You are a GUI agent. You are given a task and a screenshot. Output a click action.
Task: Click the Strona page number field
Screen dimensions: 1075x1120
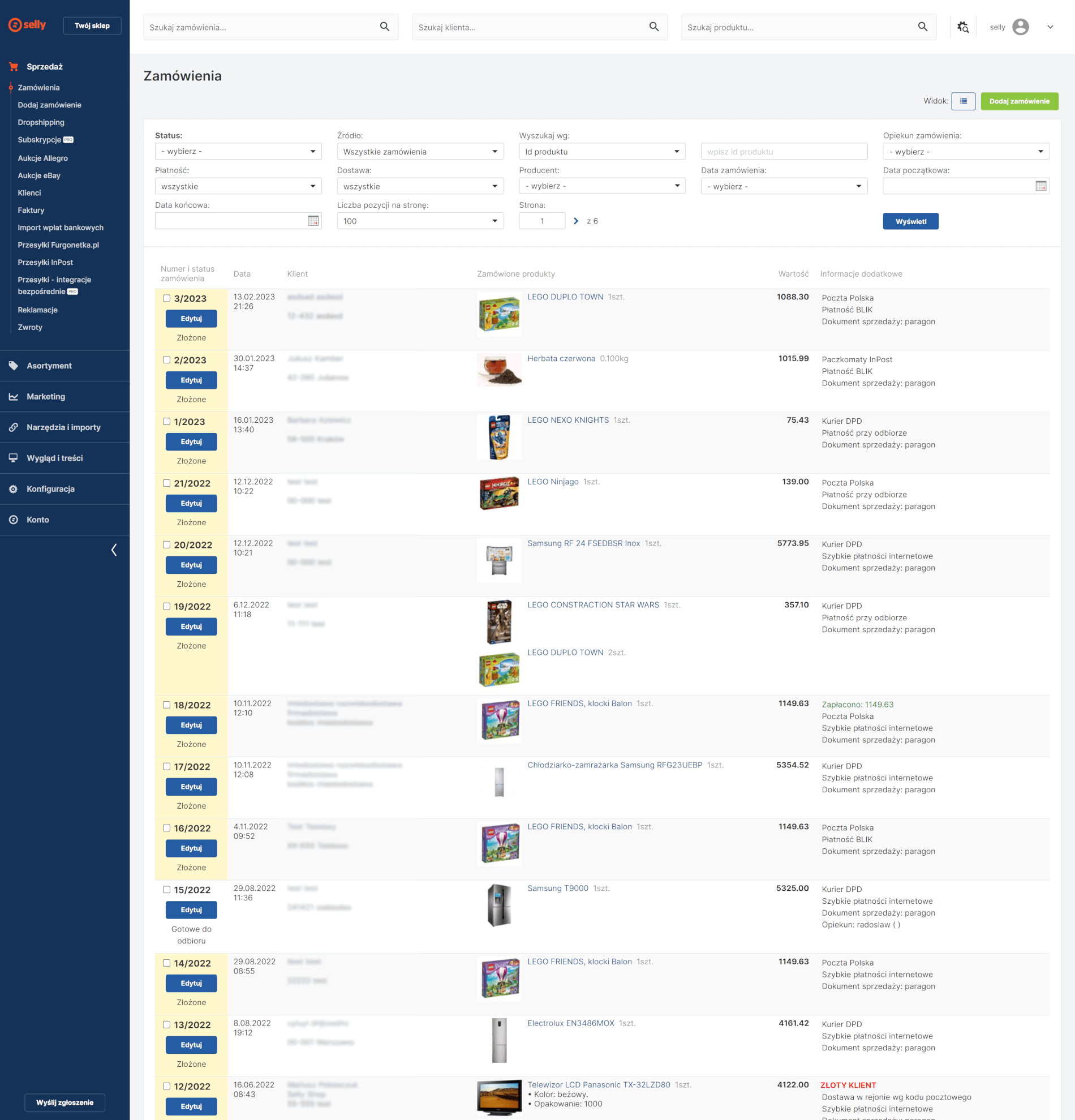tap(542, 221)
